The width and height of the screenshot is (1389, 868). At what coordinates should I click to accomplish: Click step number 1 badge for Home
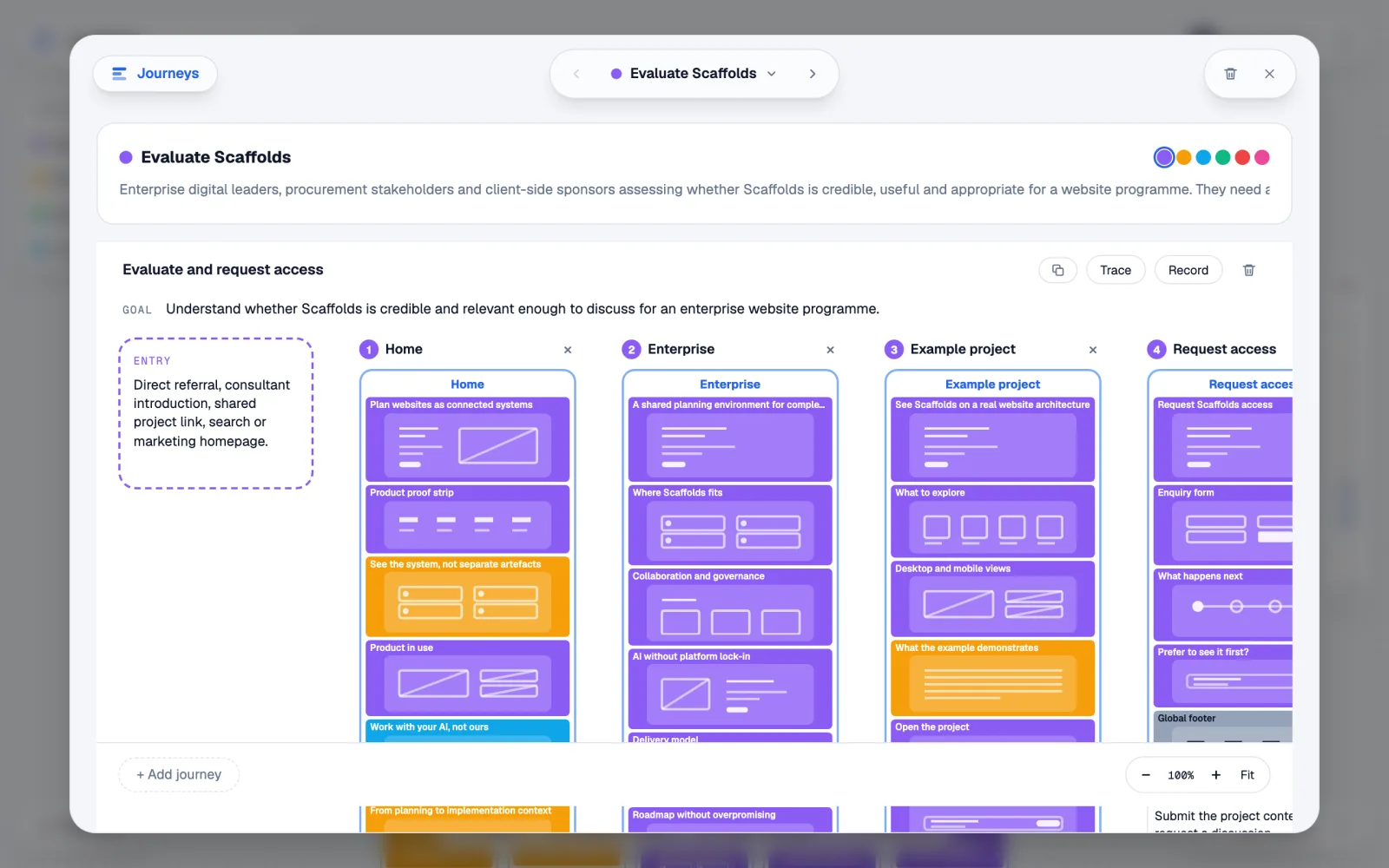point(369,350)
